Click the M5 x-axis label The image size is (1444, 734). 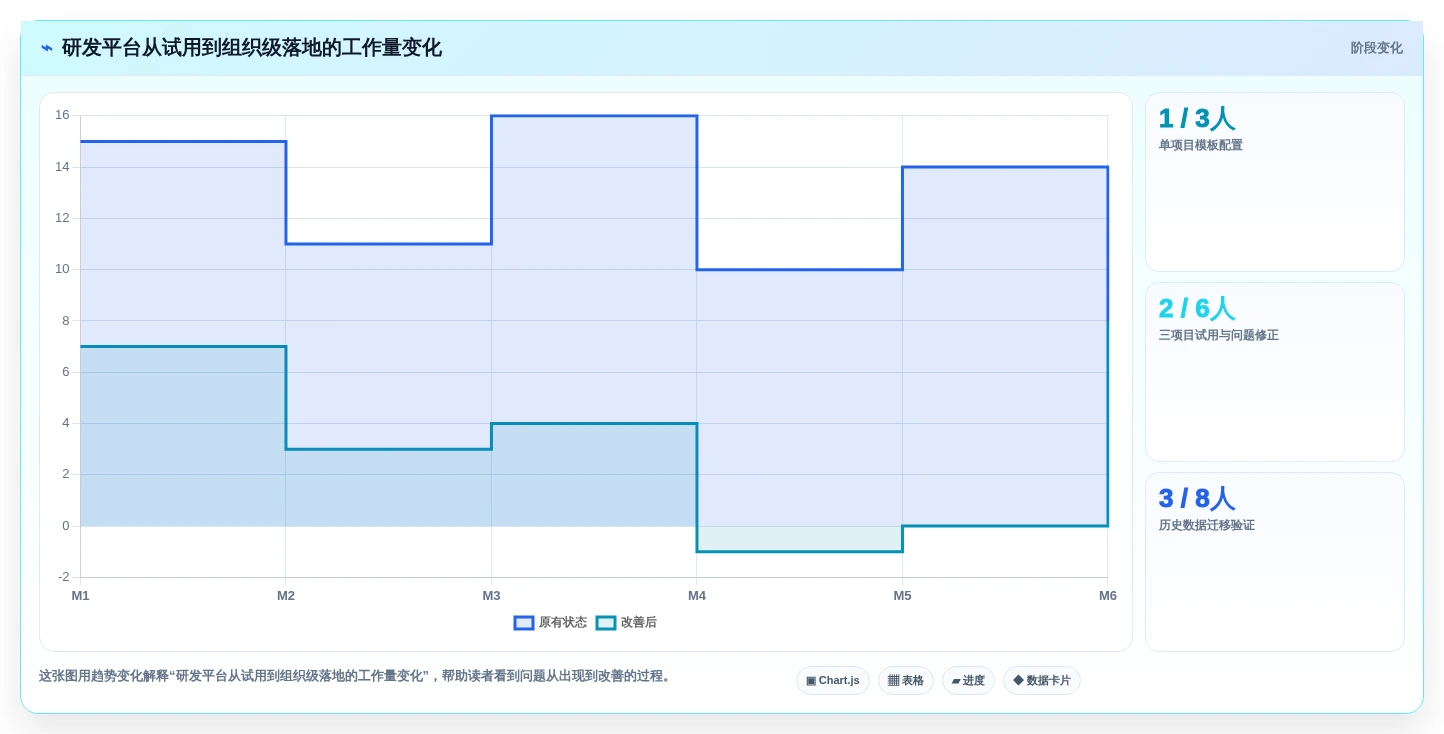902,596
